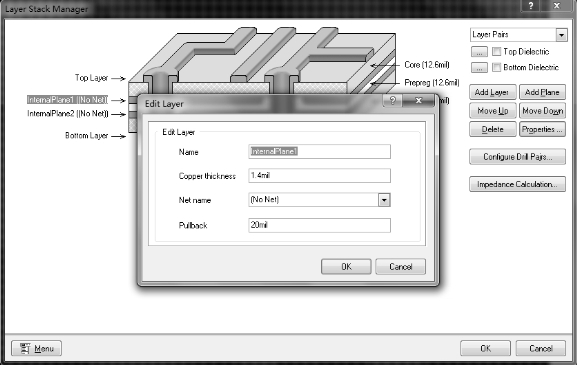Image resolution: width=577 pixels, height=365 pixels.
Task: Open the Properties button
Action: tap(542, 129)
